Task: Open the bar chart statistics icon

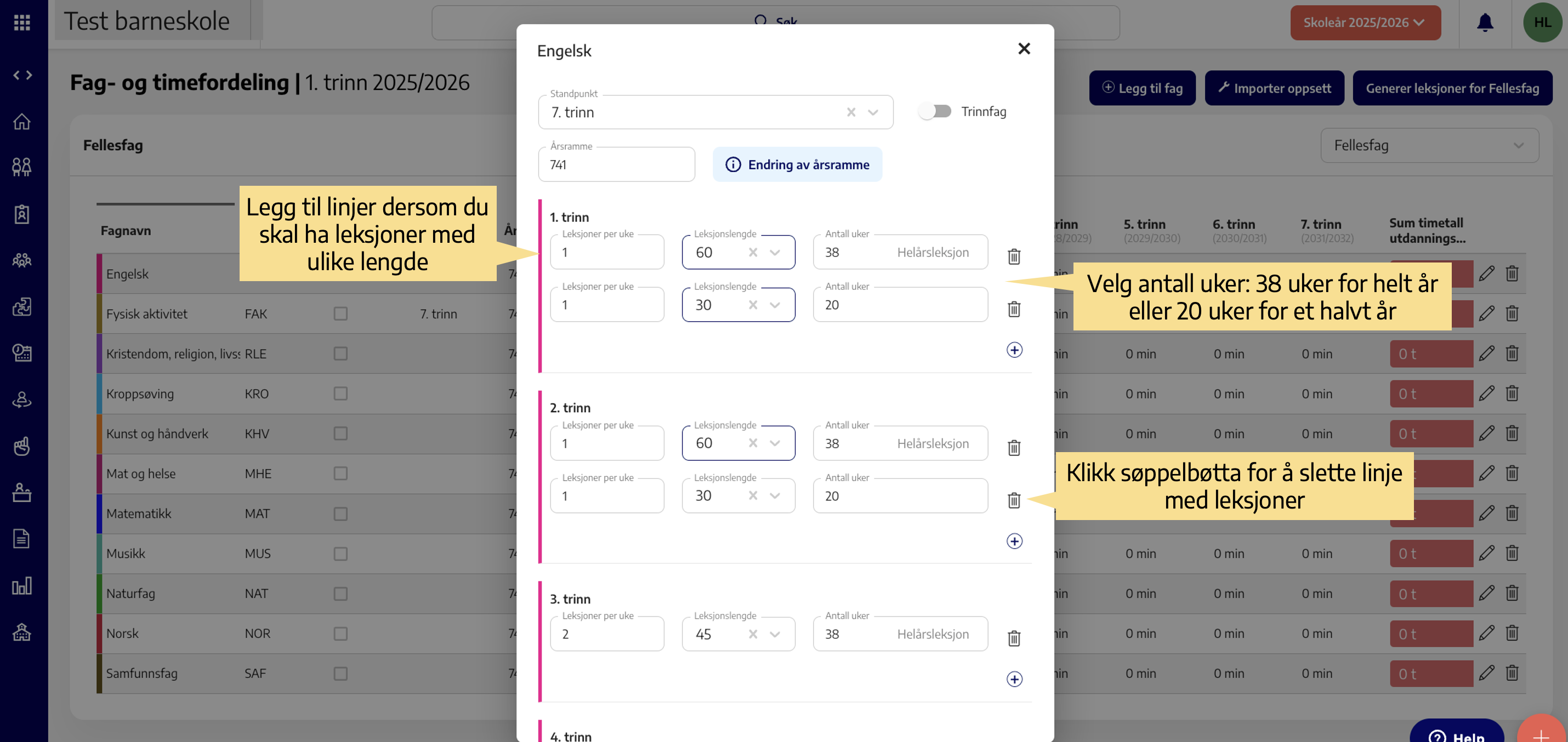Action: [22, 586]
